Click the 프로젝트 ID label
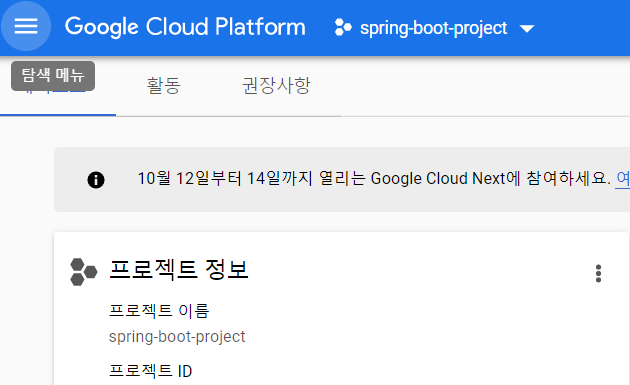The image size is (630, 385). 151,371
